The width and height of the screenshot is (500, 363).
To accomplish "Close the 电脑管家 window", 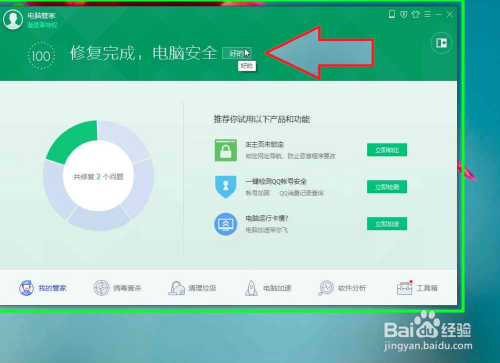I will click(x=450, y=14).
